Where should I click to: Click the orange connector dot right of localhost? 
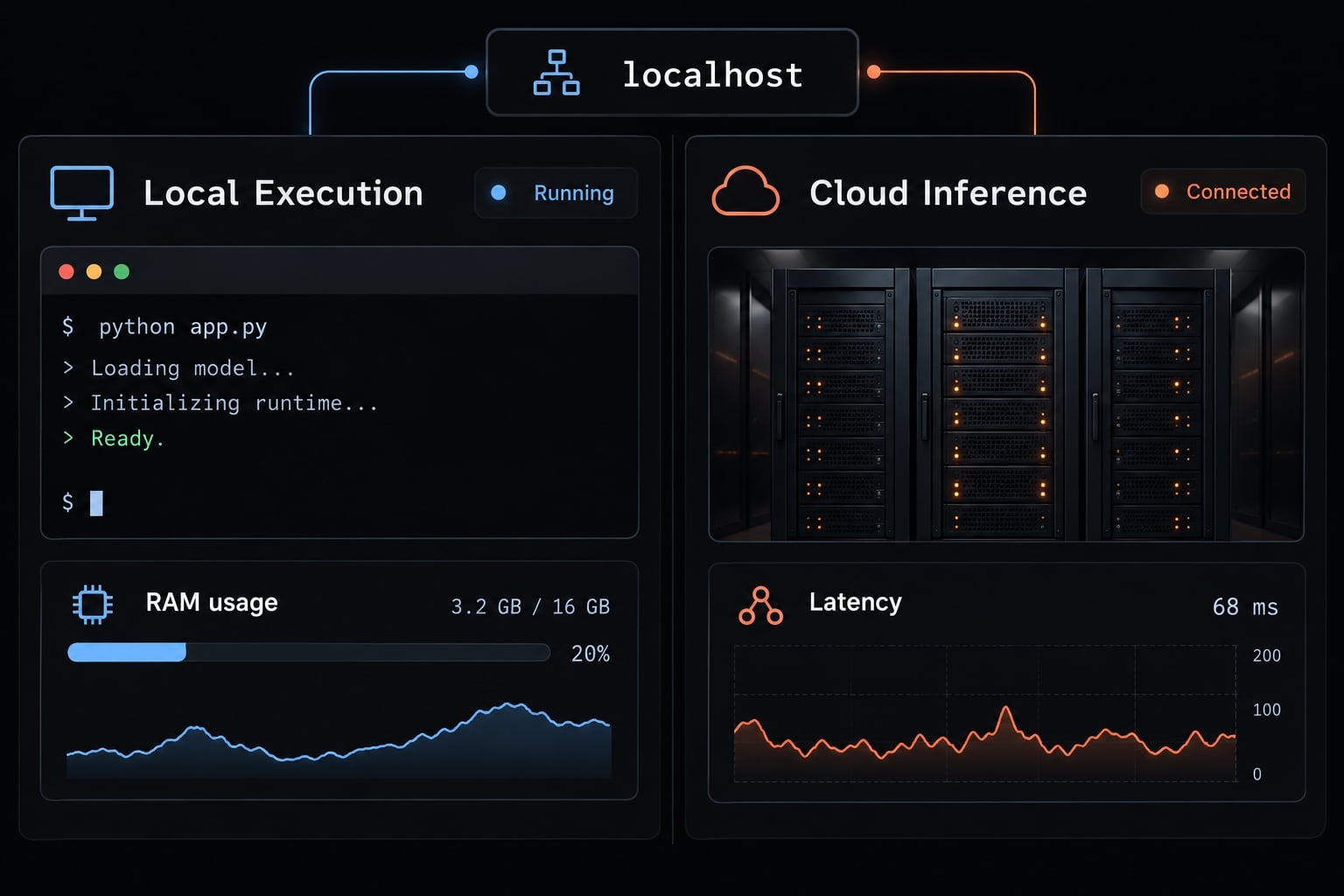pos(873,72)
